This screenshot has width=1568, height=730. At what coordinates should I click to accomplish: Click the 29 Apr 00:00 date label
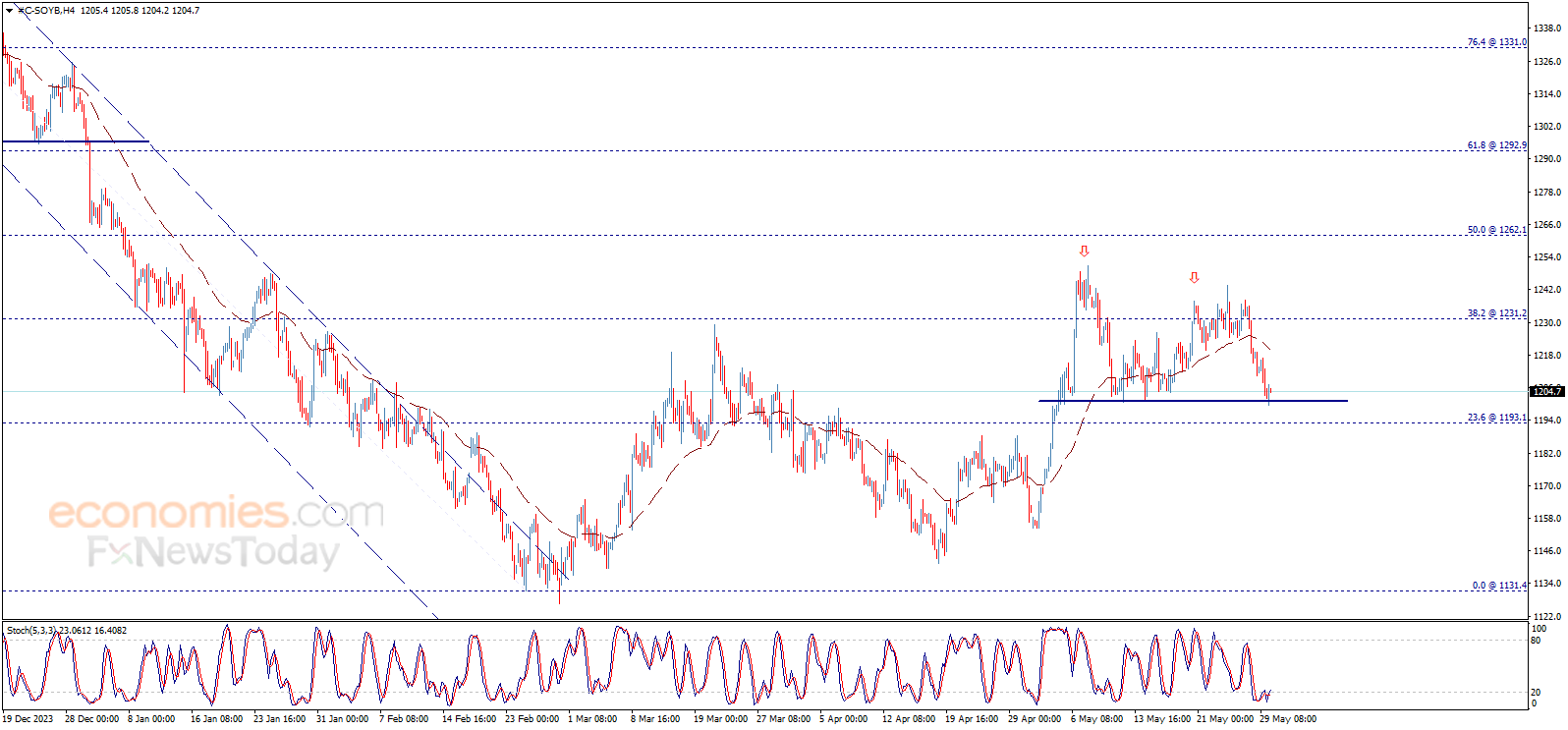point(1035,719)
